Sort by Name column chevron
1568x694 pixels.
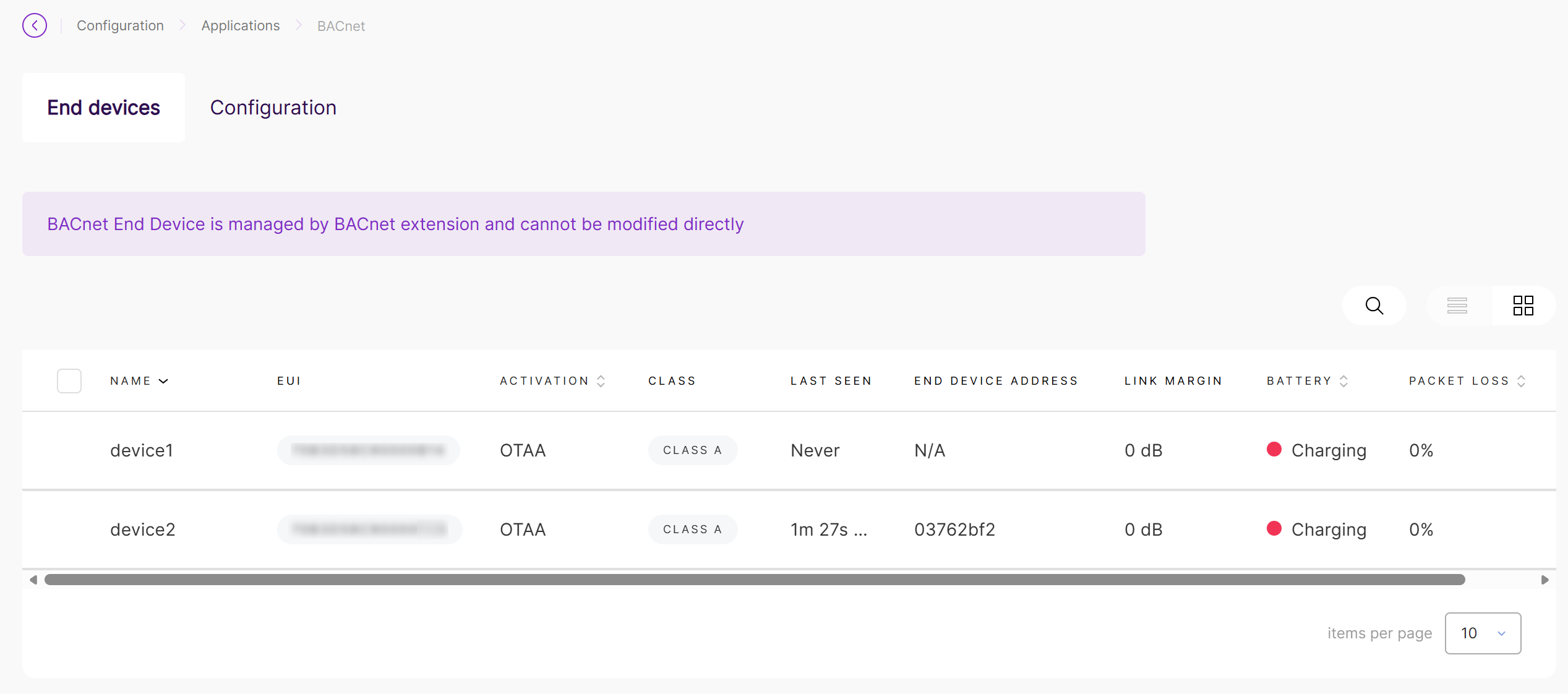pyautogui.click(x=163, y=381)
